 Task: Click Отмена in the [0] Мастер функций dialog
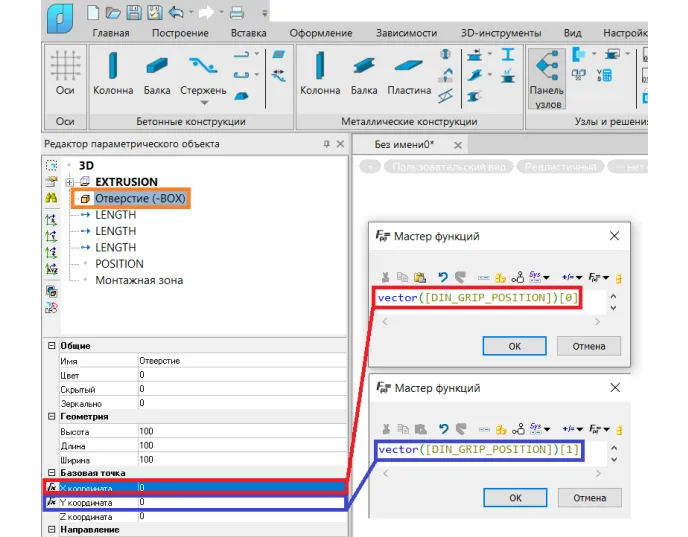(589, 346)
